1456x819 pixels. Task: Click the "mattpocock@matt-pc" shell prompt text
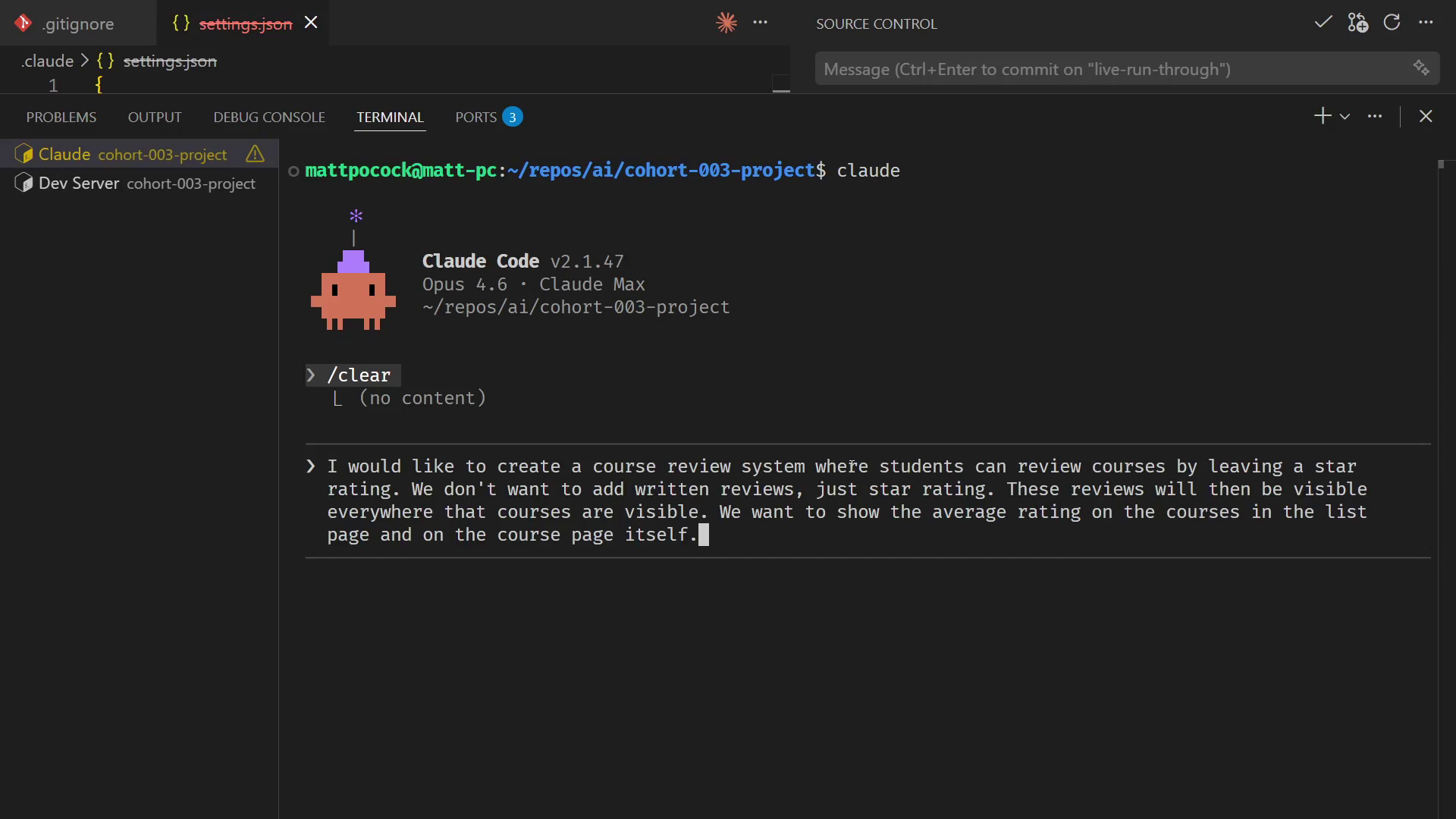[x=400, y=170]
